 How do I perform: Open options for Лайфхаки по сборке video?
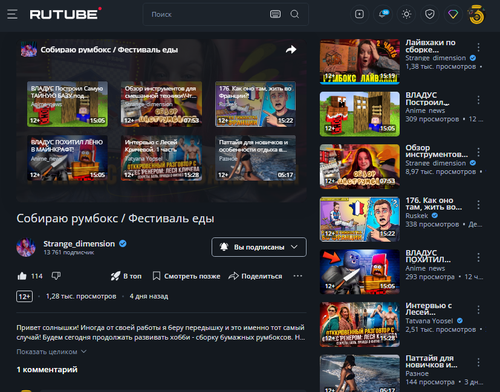478,47
